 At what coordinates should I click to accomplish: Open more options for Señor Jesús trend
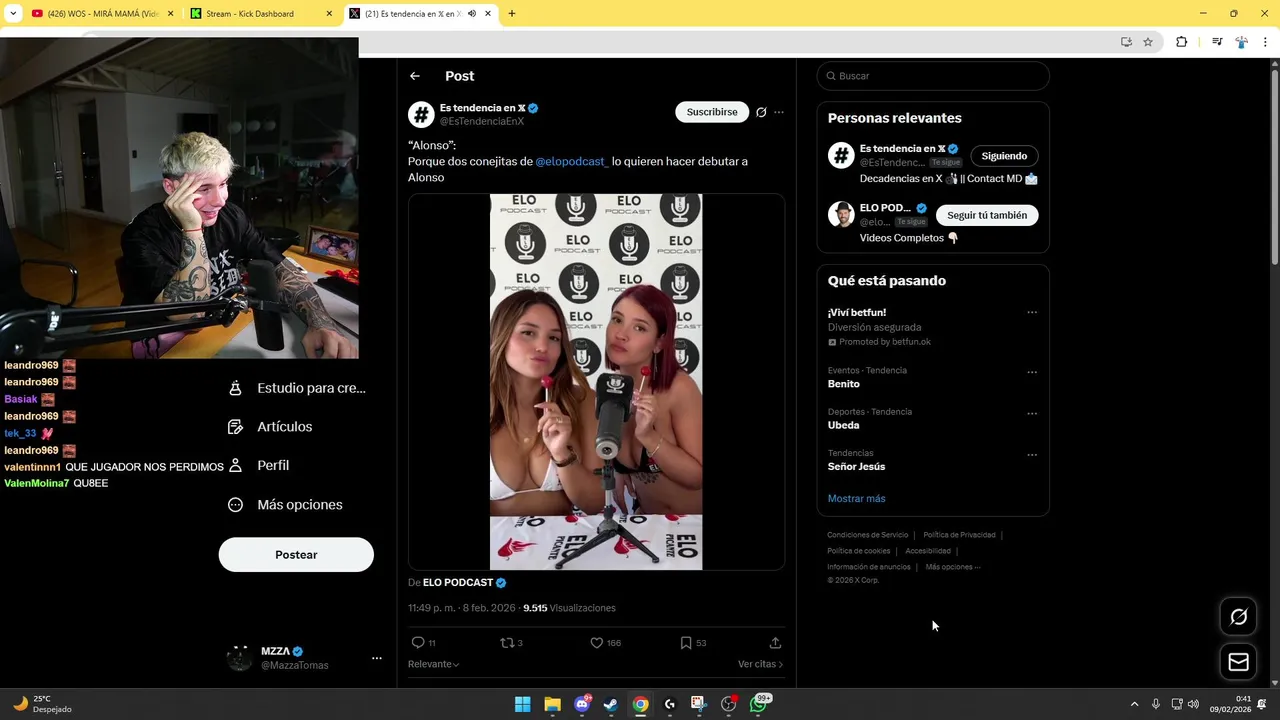click(1032, 455)
